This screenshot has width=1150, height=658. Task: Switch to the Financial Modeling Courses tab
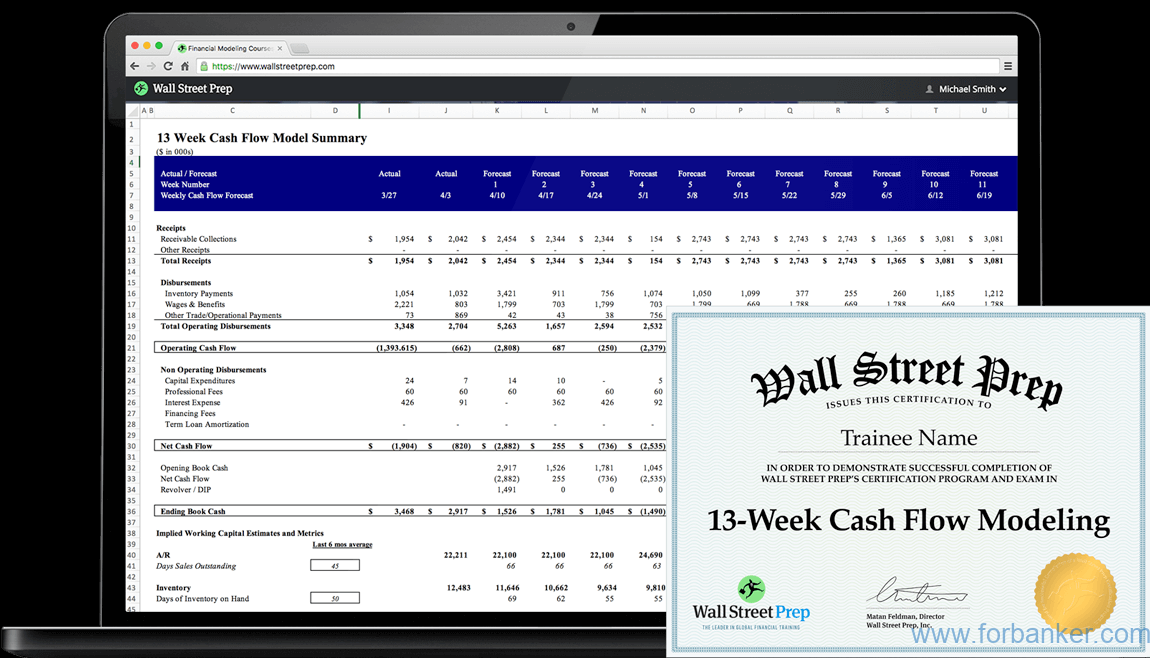[x=230, y=47]
